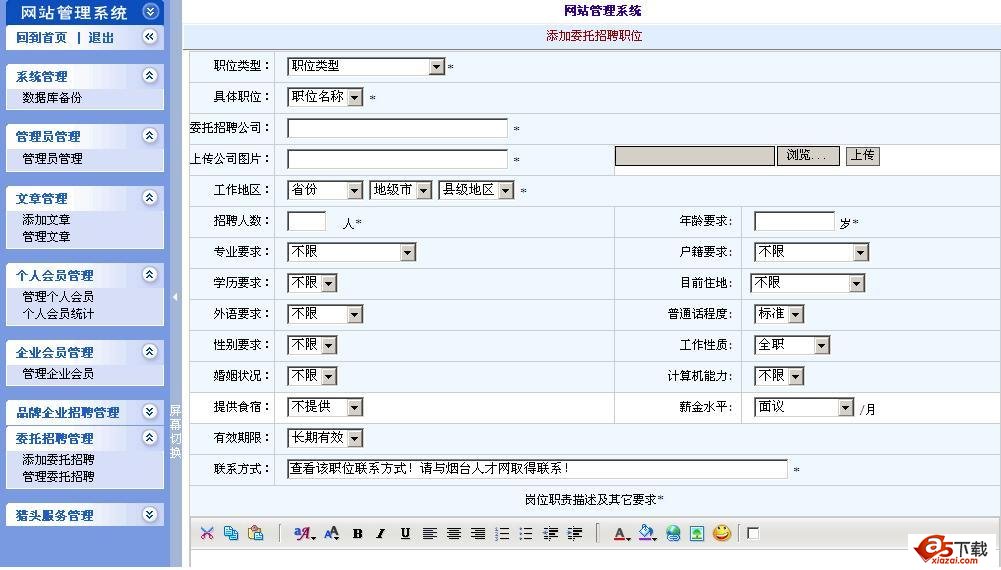Open the 有效期限 dropdown
The image size is (1001, 570).
point(326,438)
